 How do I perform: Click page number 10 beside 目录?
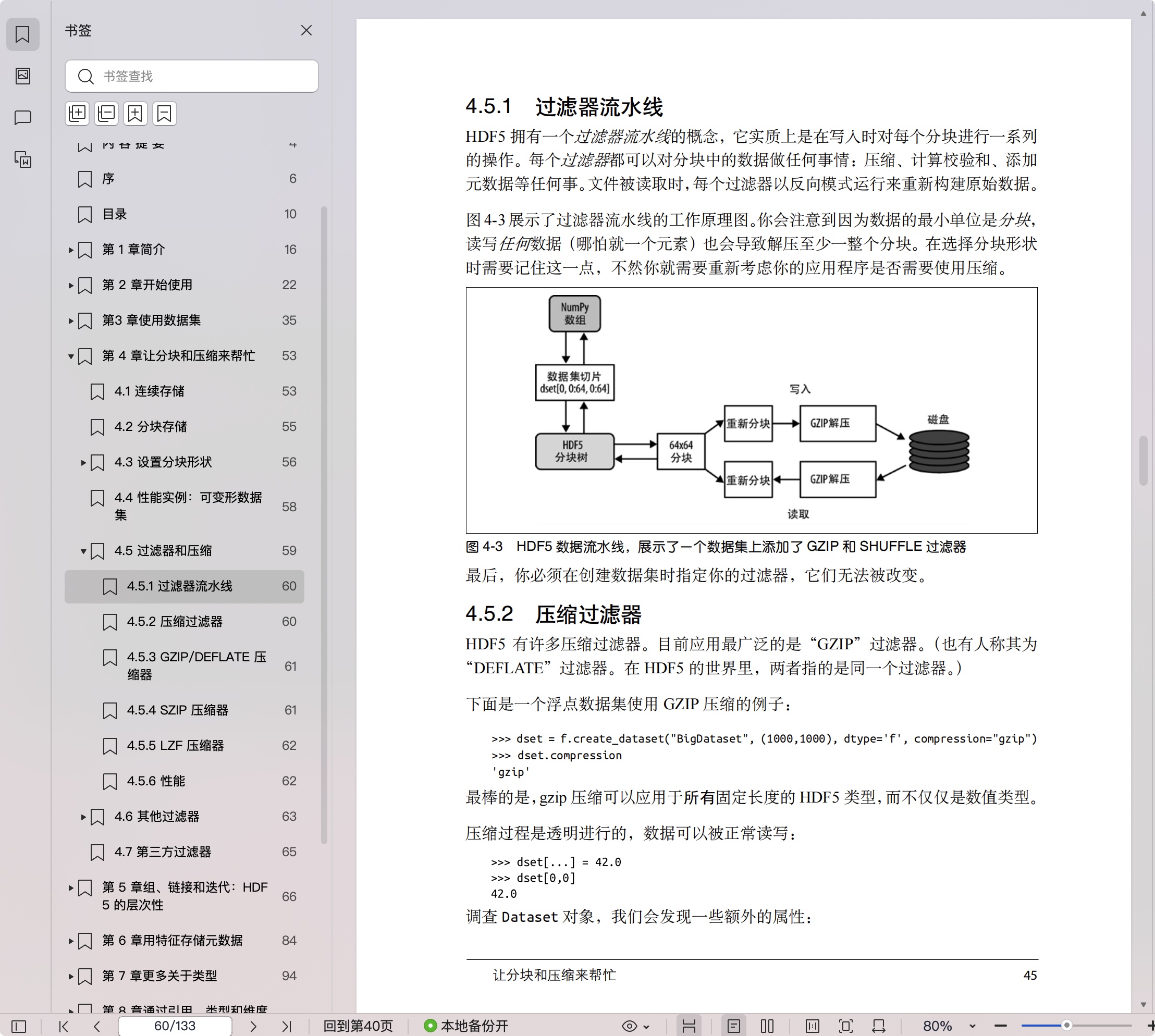point(290,214)
